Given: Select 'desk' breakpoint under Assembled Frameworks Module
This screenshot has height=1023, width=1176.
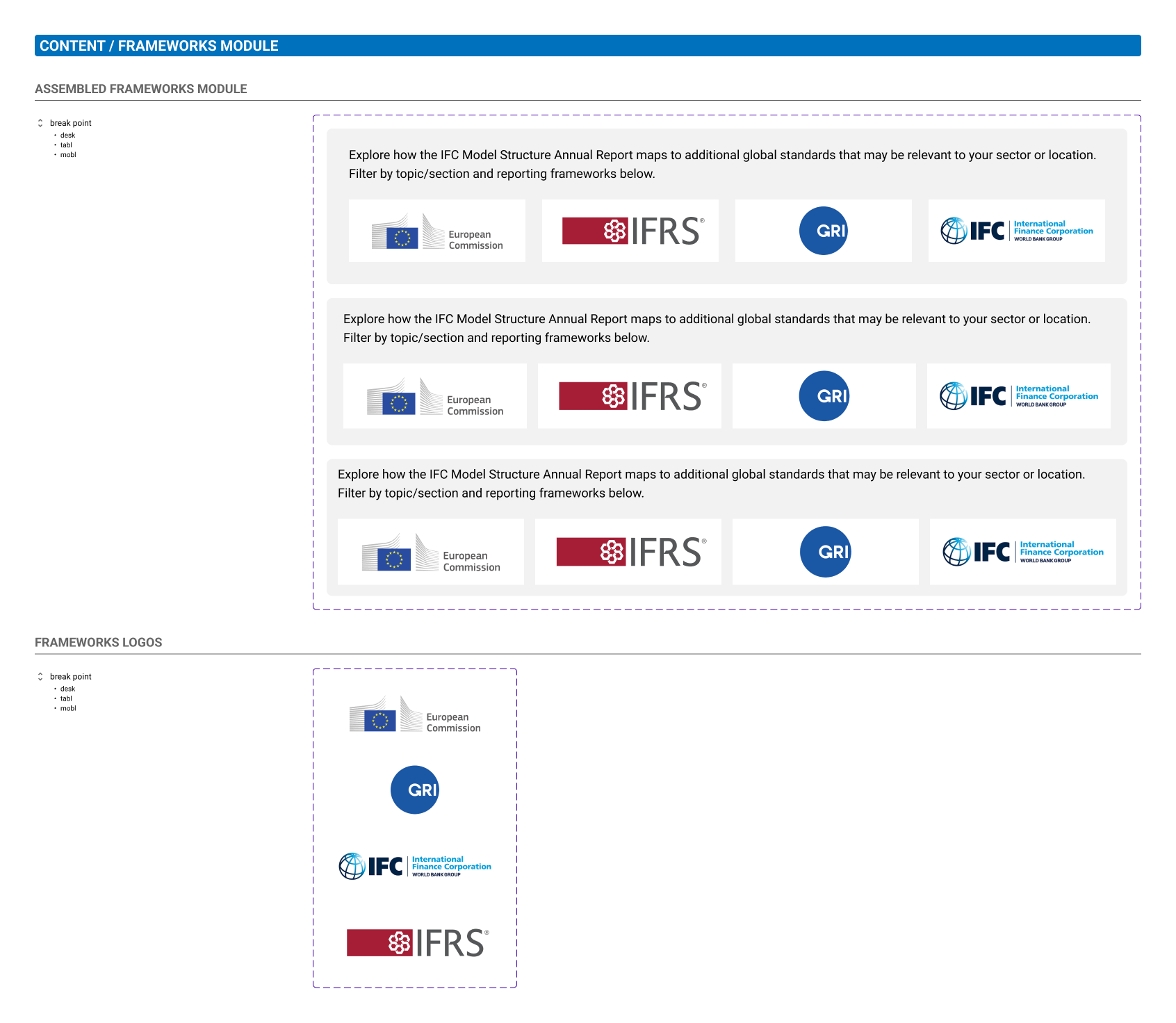Looking at the screenshot, I should (x=67, y=136).
